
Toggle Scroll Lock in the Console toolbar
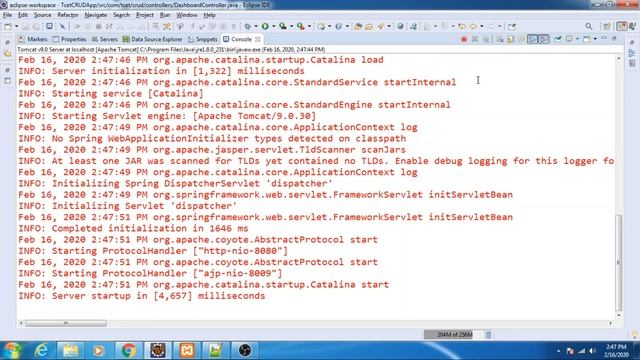(511, 39)
